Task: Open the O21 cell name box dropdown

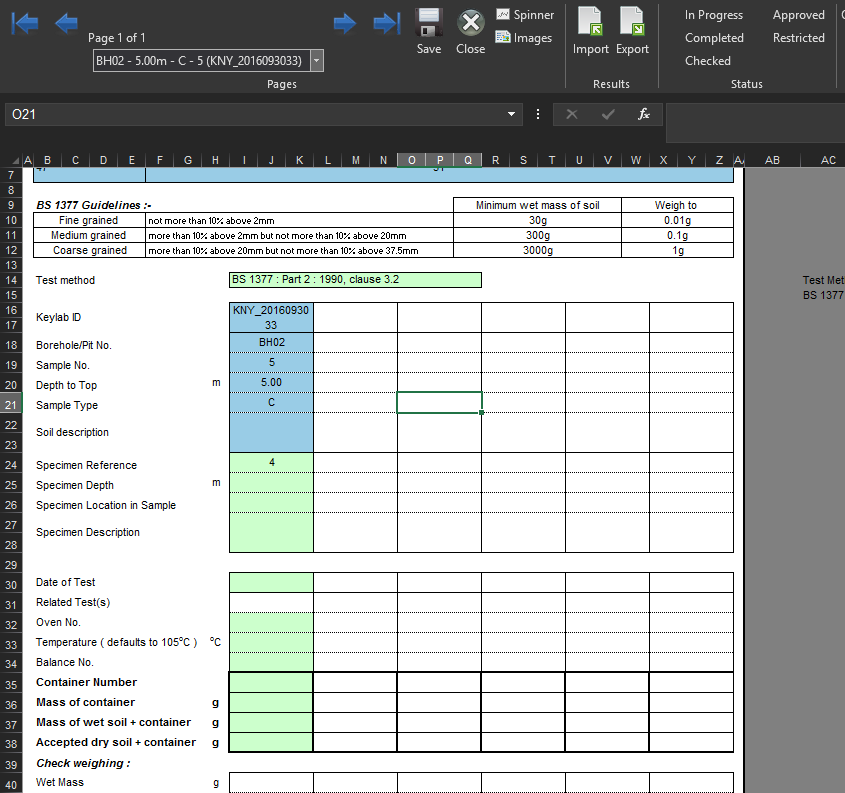Action: [x=511, y=114]
